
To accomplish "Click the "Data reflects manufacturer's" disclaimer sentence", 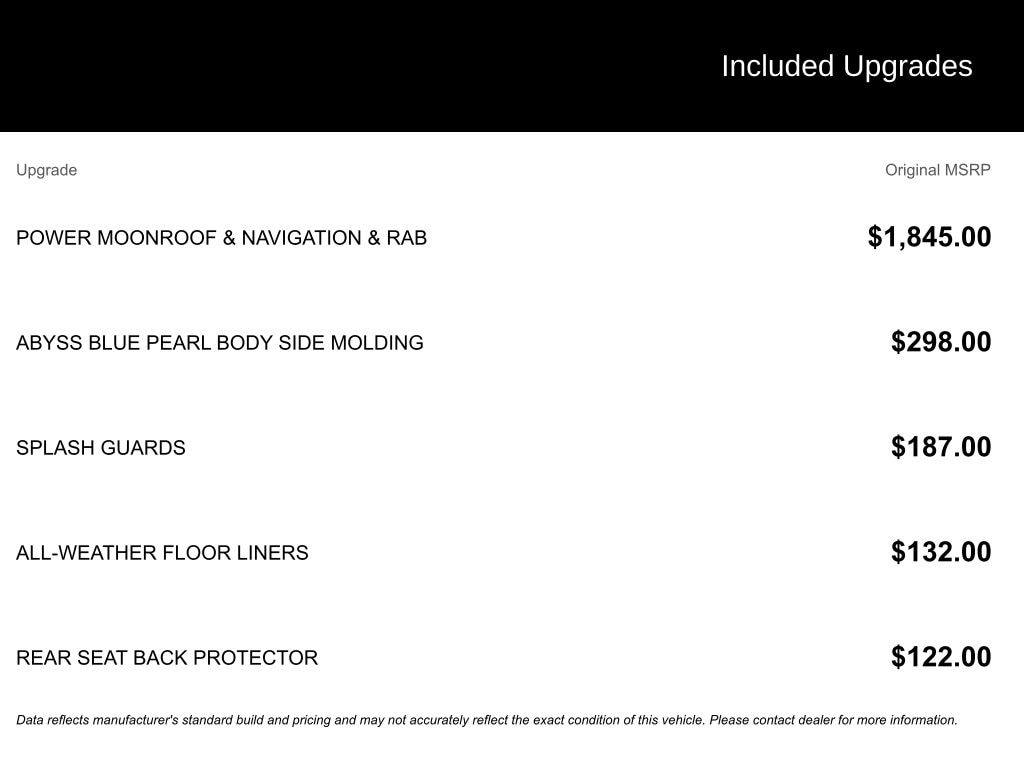I will [x=360, y=720].
